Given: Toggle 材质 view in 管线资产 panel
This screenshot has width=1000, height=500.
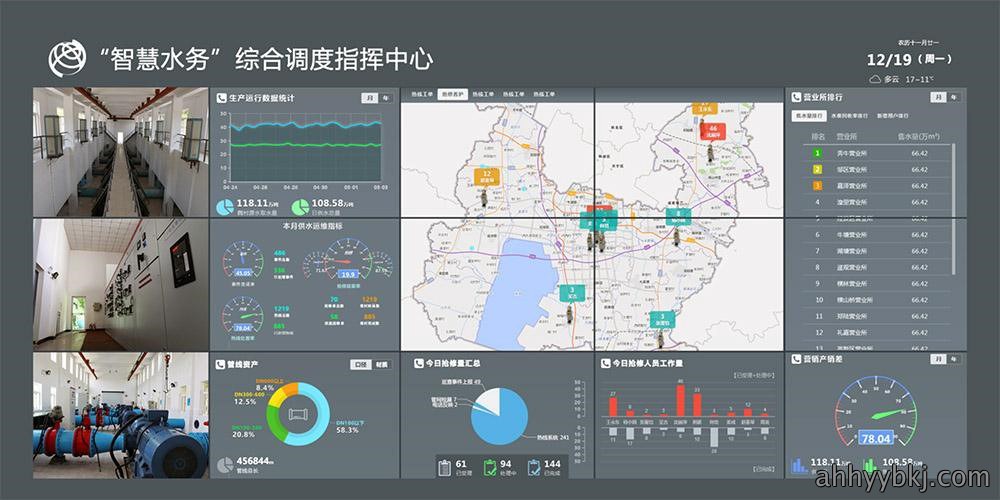Looking at the screenshot, I should click(383, 365).
